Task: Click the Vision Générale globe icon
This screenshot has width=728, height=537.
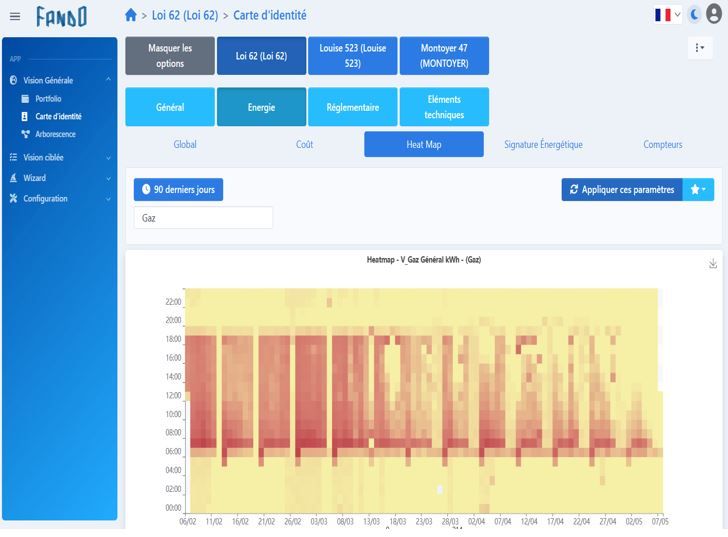Action: pyautogui.click(x=13, y=80)
